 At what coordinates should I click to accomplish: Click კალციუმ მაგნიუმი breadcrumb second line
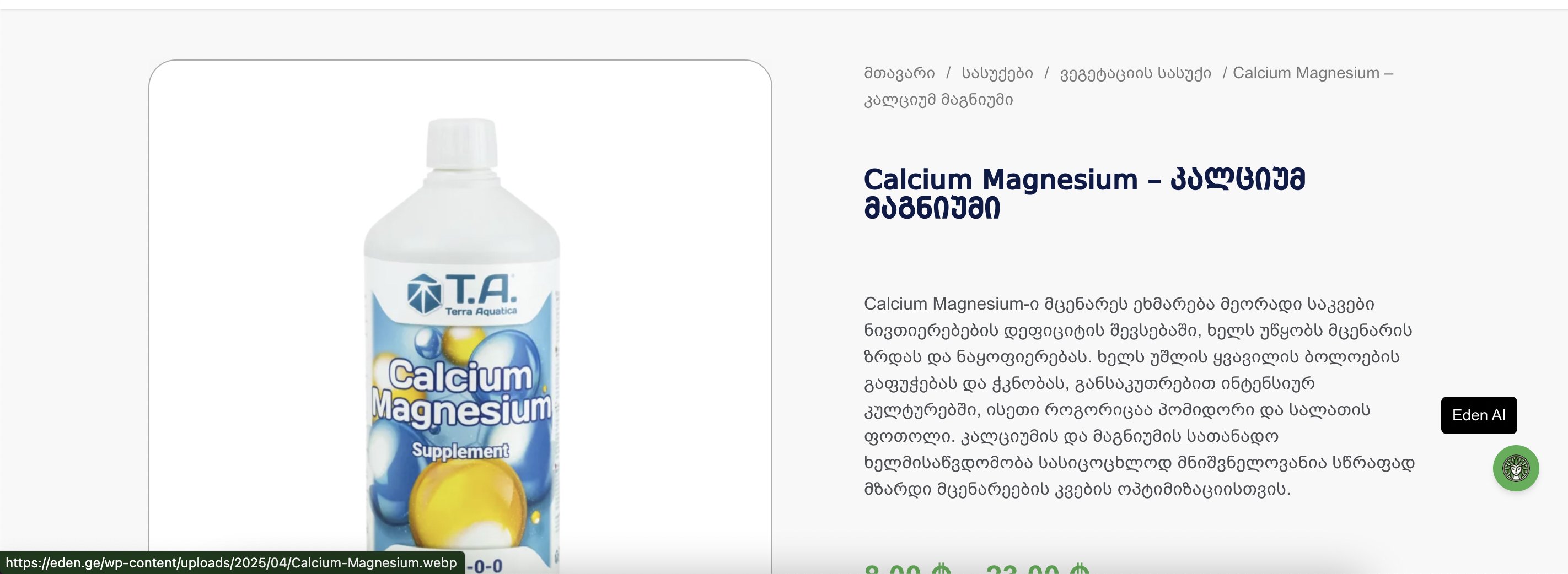coord(938,100)
